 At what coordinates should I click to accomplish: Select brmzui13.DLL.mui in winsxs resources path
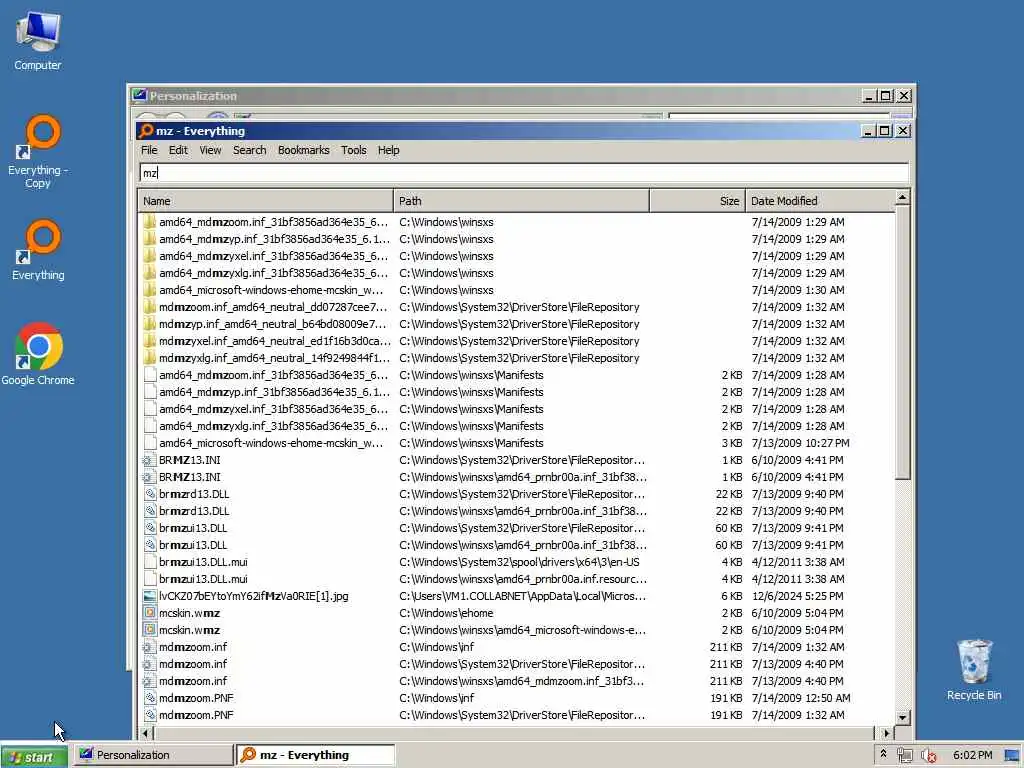pyautogui.click(x=516, y=579)
